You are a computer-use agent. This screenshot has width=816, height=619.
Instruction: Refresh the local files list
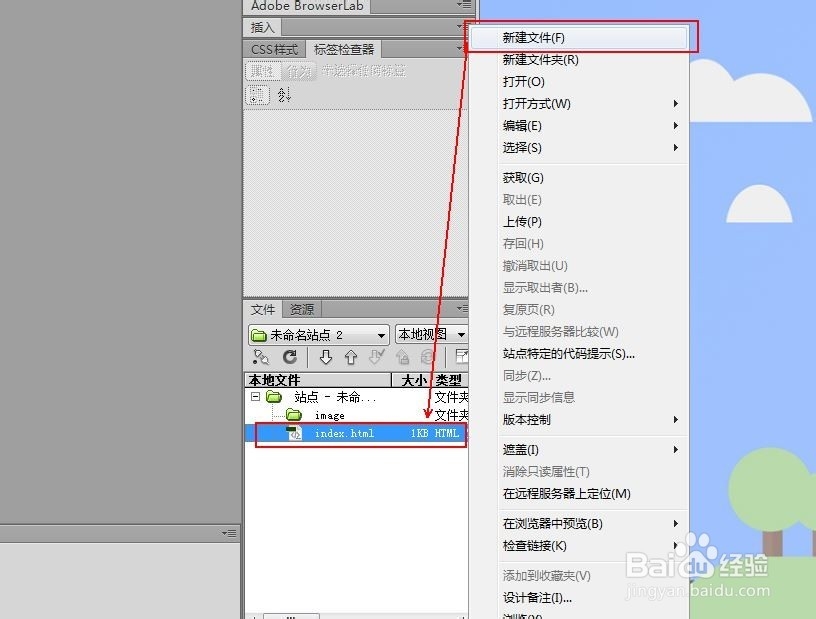click(x=290, y=357)
